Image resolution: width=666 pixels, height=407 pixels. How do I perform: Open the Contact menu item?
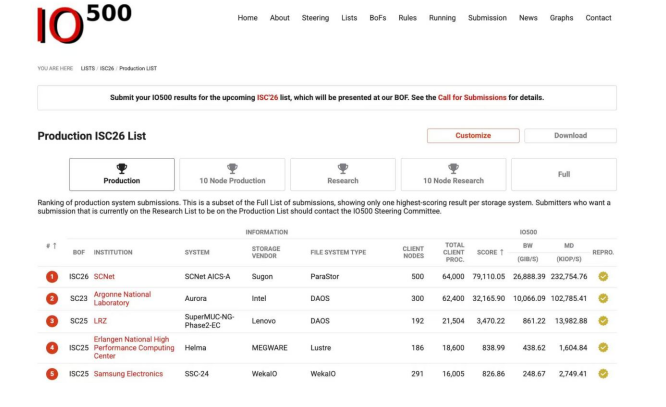point(598,18)
